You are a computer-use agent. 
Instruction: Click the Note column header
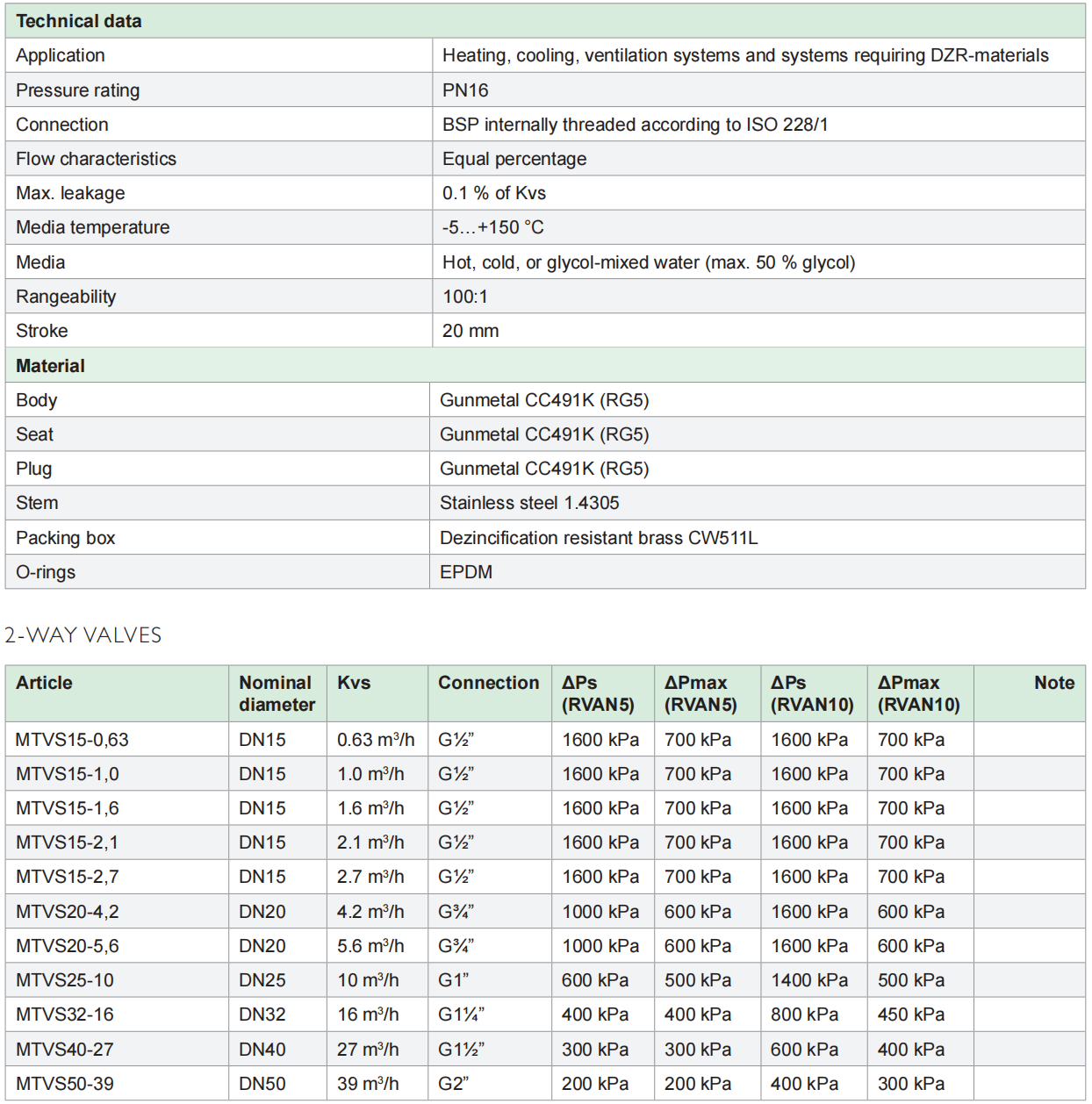pos(1053,683)
